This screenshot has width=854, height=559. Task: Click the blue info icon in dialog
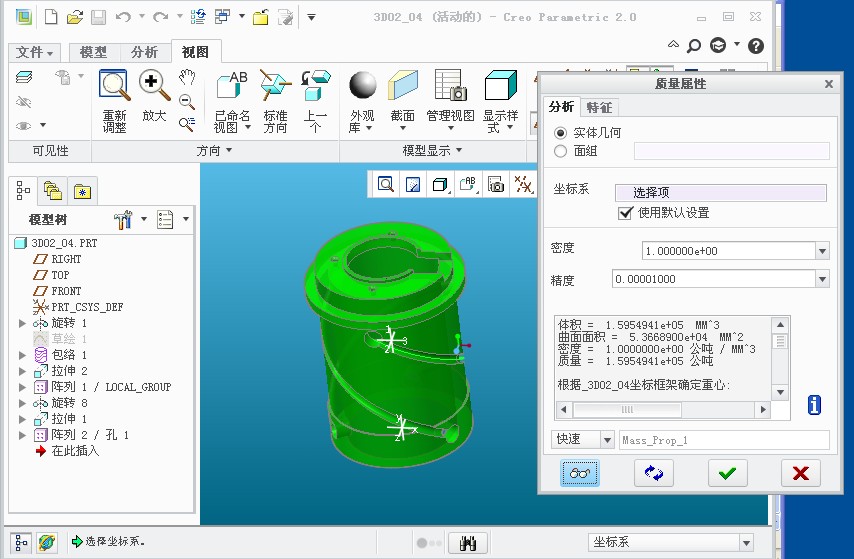click(x=814, y=405)
